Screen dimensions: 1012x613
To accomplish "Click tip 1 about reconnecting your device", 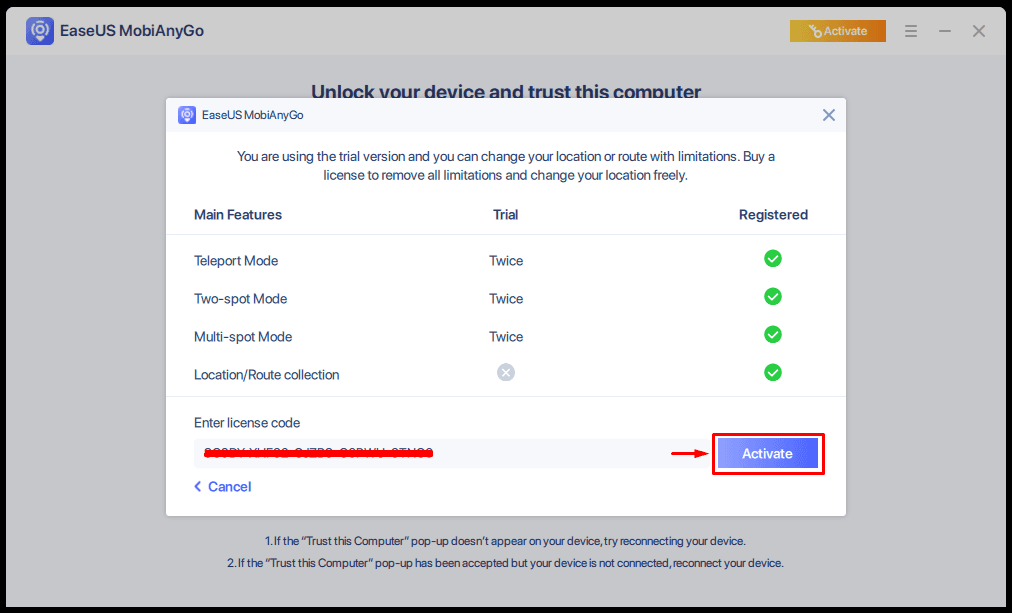I will tap(505, 541).
